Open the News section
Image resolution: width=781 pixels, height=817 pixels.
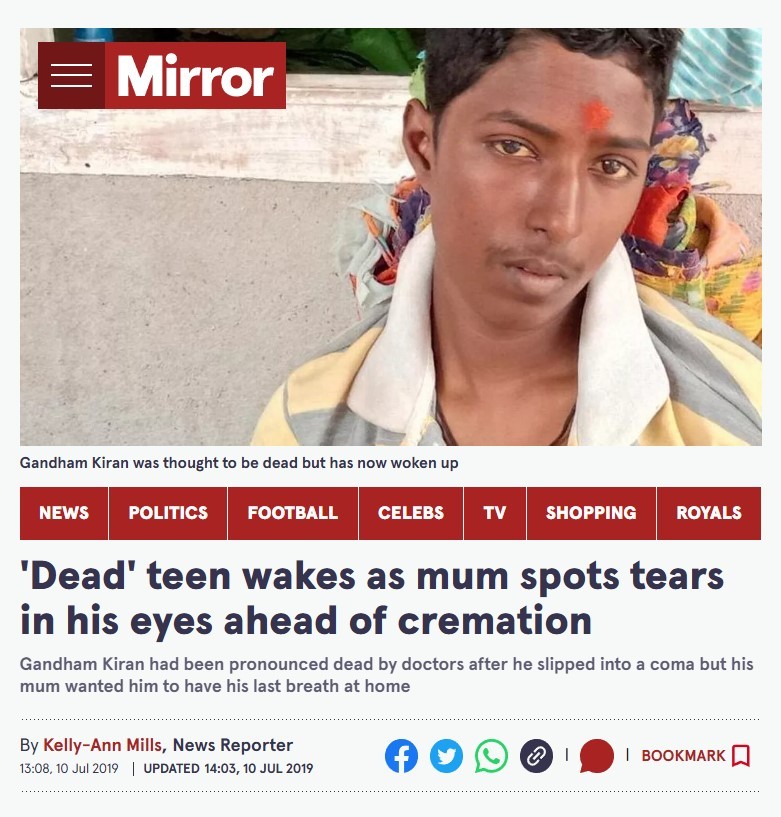64,513
